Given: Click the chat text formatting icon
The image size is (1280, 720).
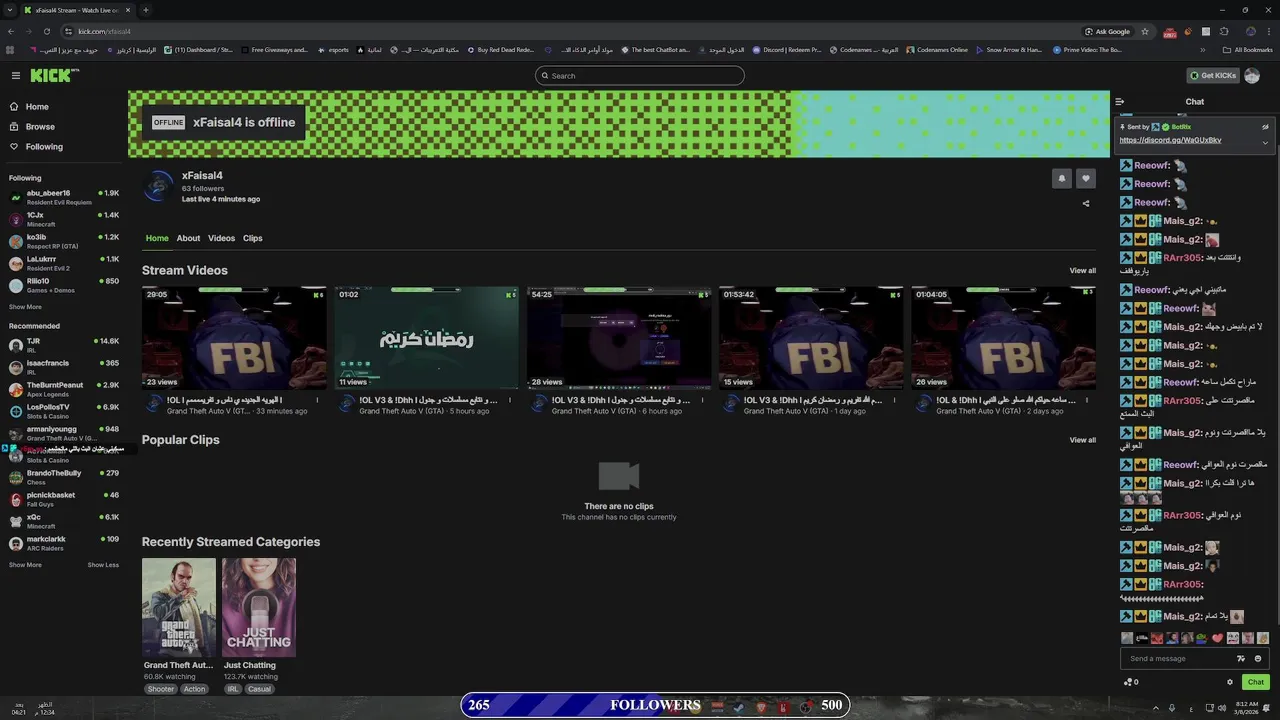Looking at the screenshot, I should click(x=1241, y=659).
